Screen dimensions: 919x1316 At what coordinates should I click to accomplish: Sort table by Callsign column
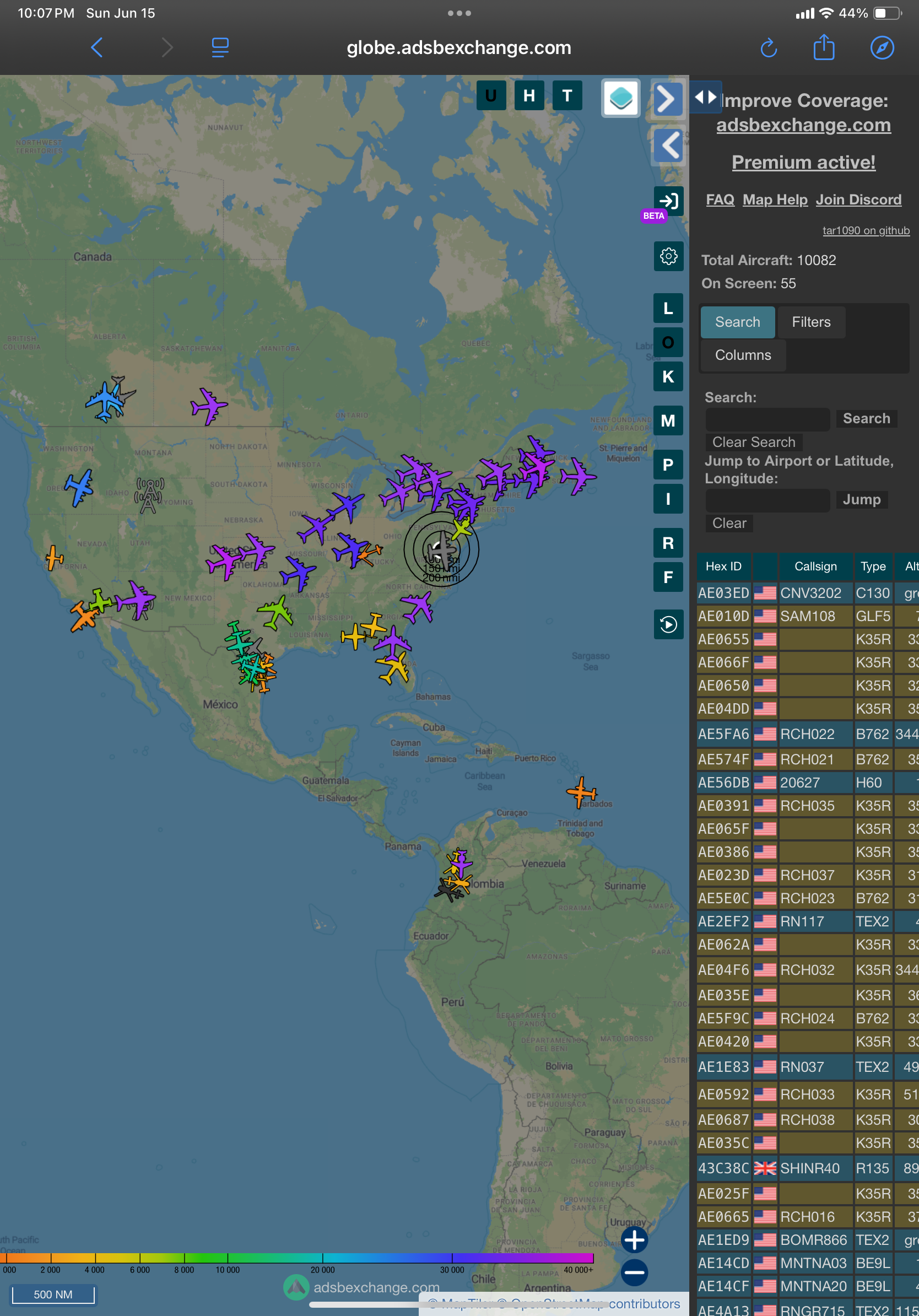[815, 567]
